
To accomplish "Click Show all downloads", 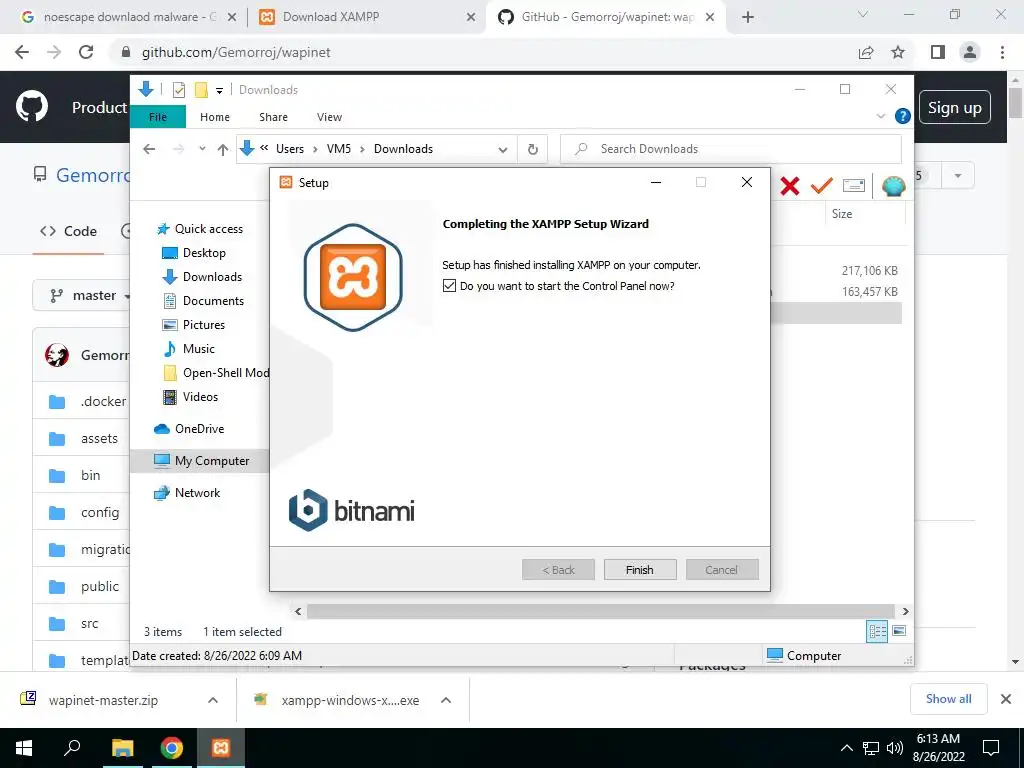I will coord(948,699).
